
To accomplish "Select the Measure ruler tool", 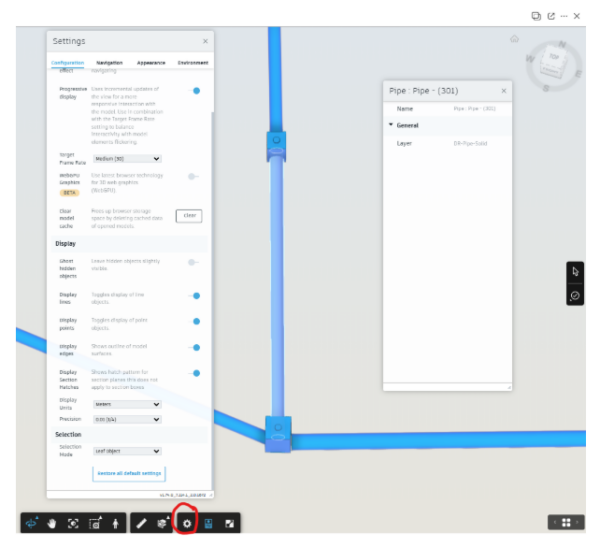I will coord(141,523).
